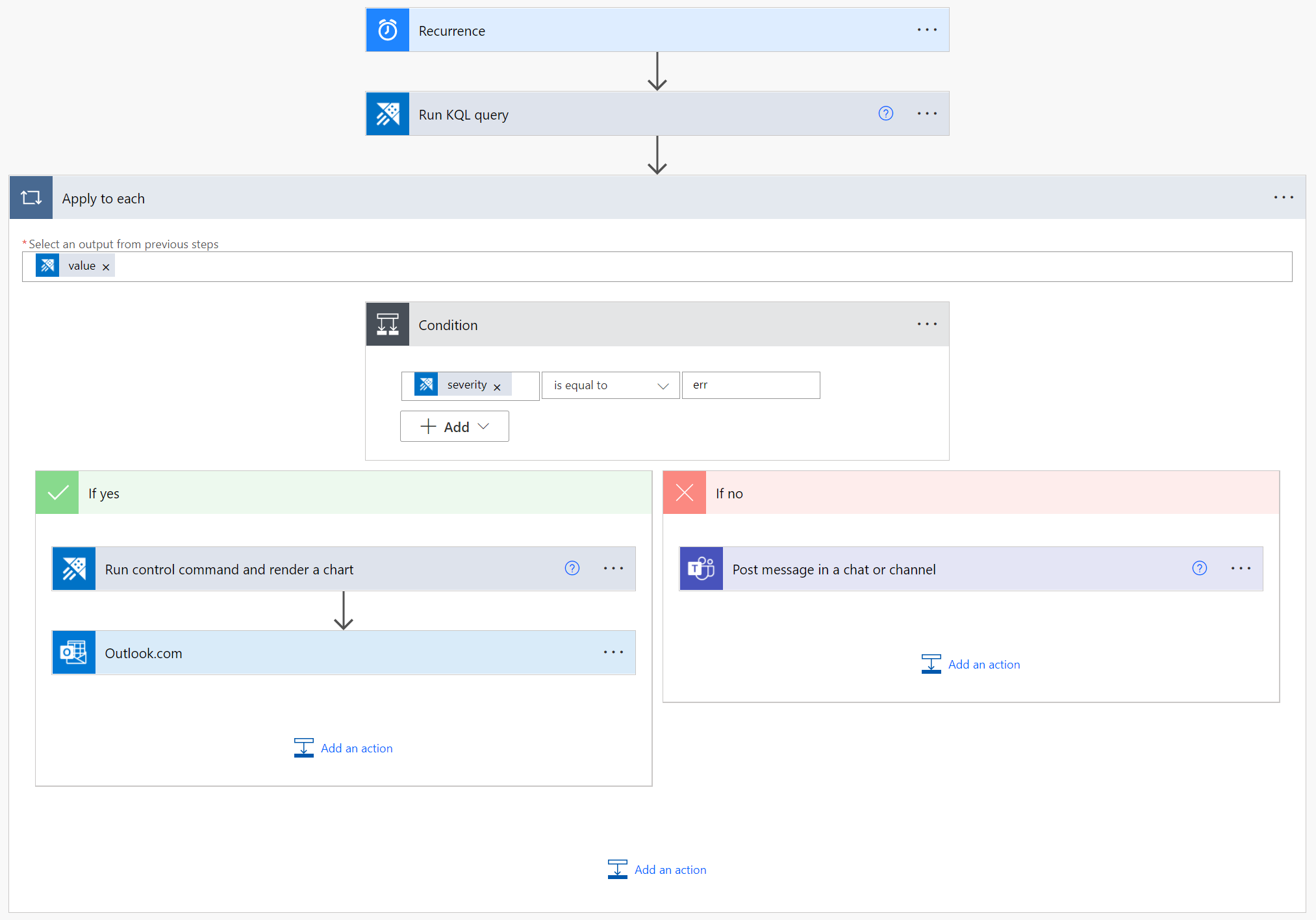1316x920 pixels.
Task: Click the Recurrence clock icon
Action: click(x=388, y=30)
